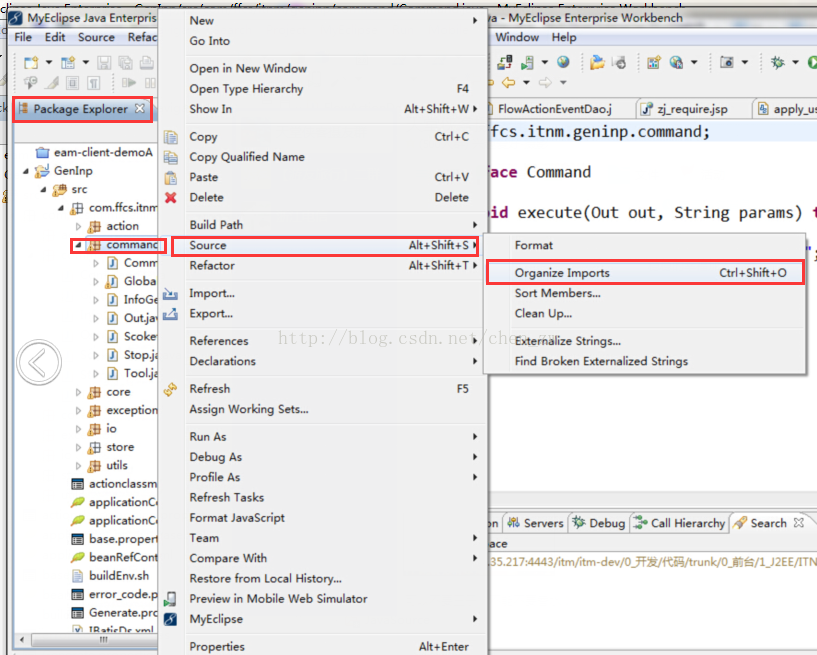The width and height of the screenshot is (817, 655).
Task: Open dropdown arrow beside New wizard icon
Action: coord(49,63)
